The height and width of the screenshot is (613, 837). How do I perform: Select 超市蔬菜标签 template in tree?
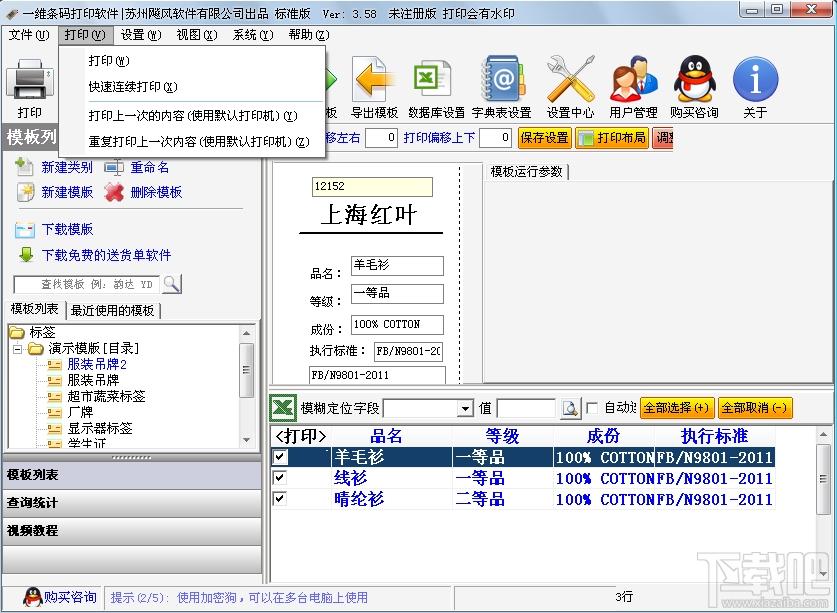point(106,396)
